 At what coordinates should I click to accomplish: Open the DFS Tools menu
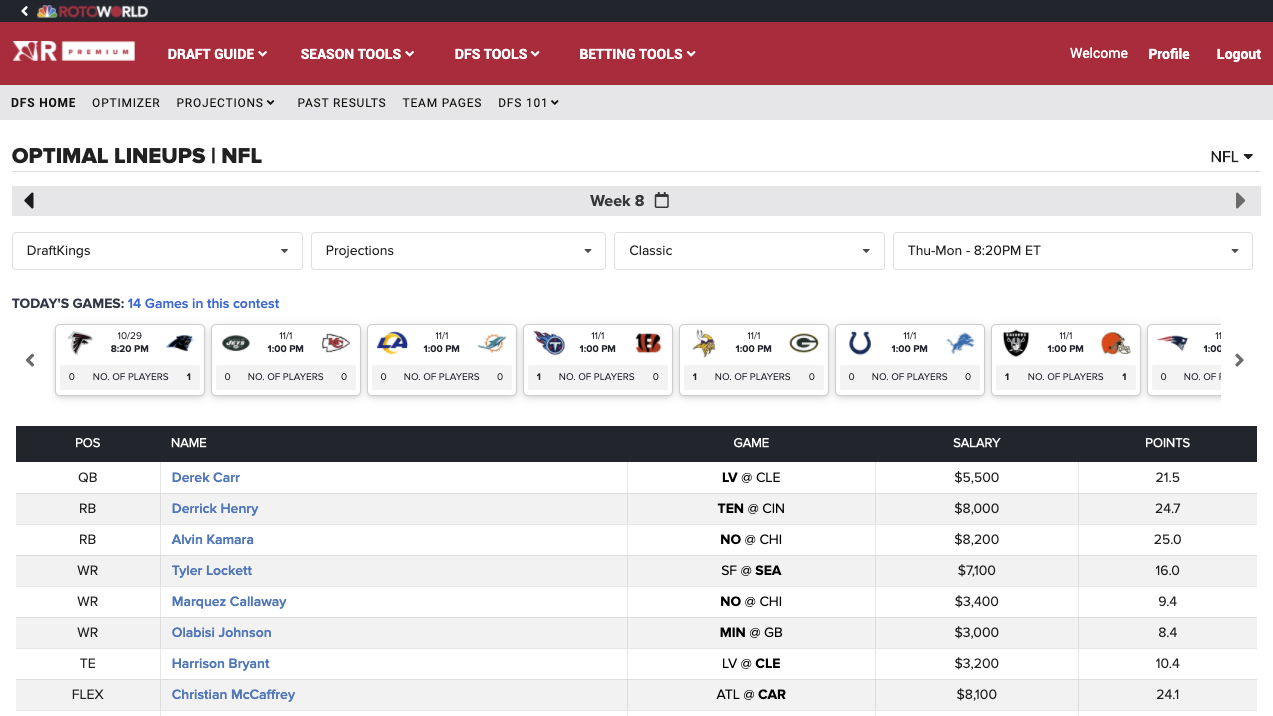[496, 54]
